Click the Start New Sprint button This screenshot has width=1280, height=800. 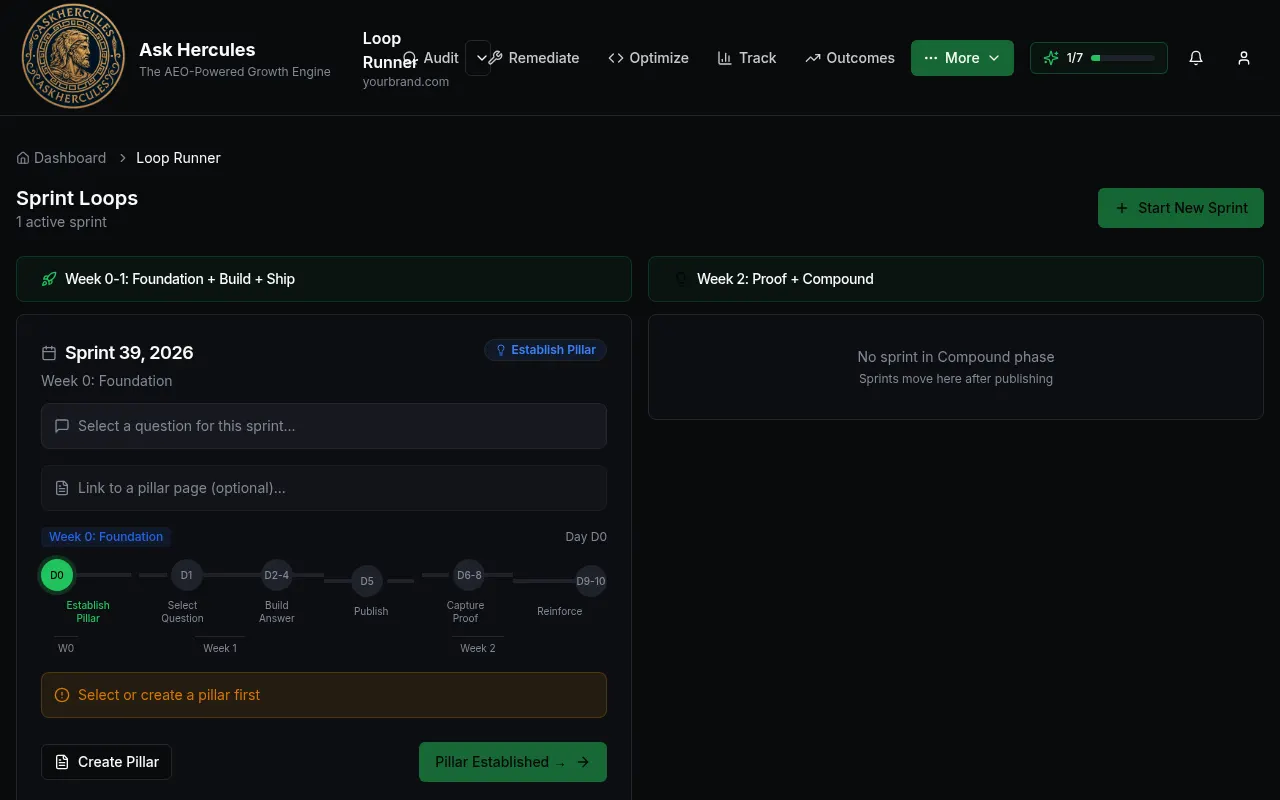(x=1181, y=208)
